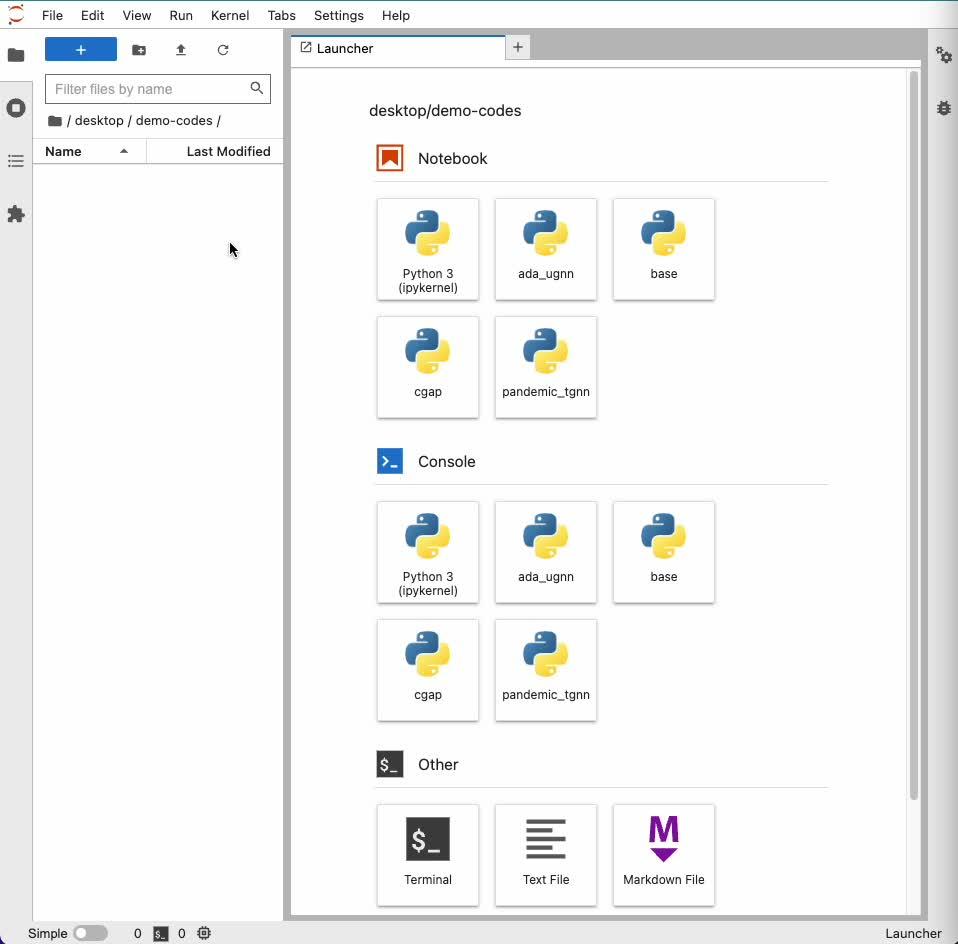Show the Table of Contents sidebar

[x=16, y=161]
